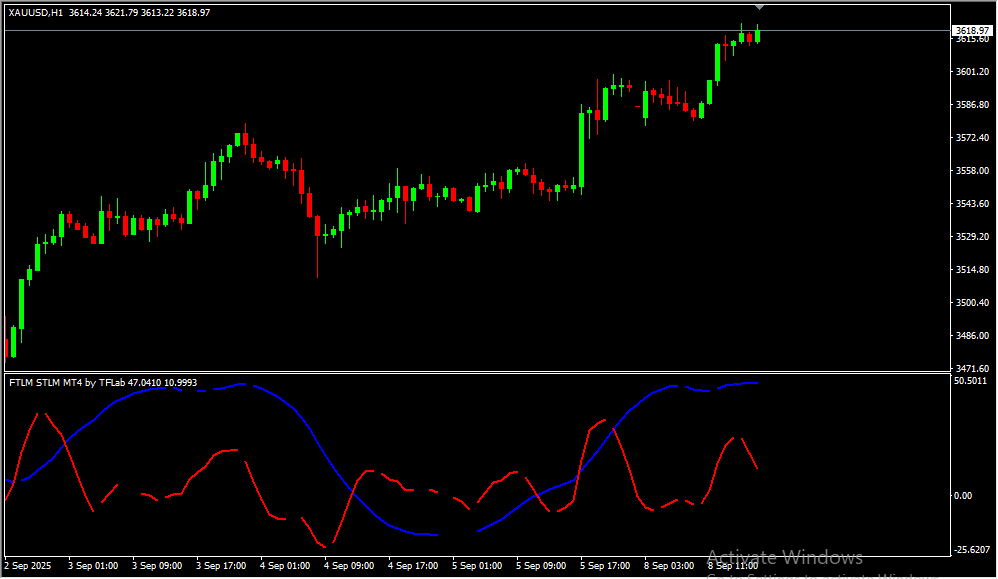Click the 50.5011 indicator scale value
This screenshot has width=998, height=579.
pos(972,381)
